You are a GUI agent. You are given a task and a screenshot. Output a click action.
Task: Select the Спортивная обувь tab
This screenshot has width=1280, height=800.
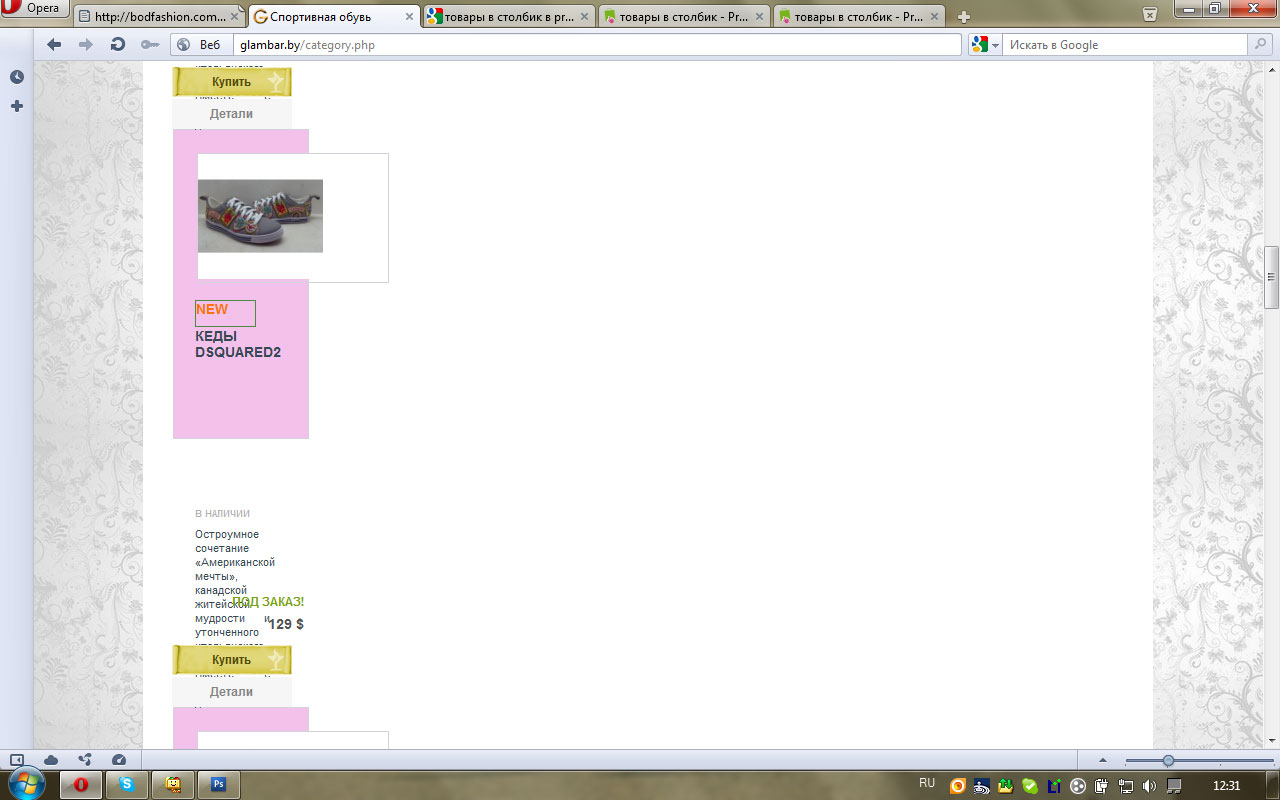click(334, 17)
